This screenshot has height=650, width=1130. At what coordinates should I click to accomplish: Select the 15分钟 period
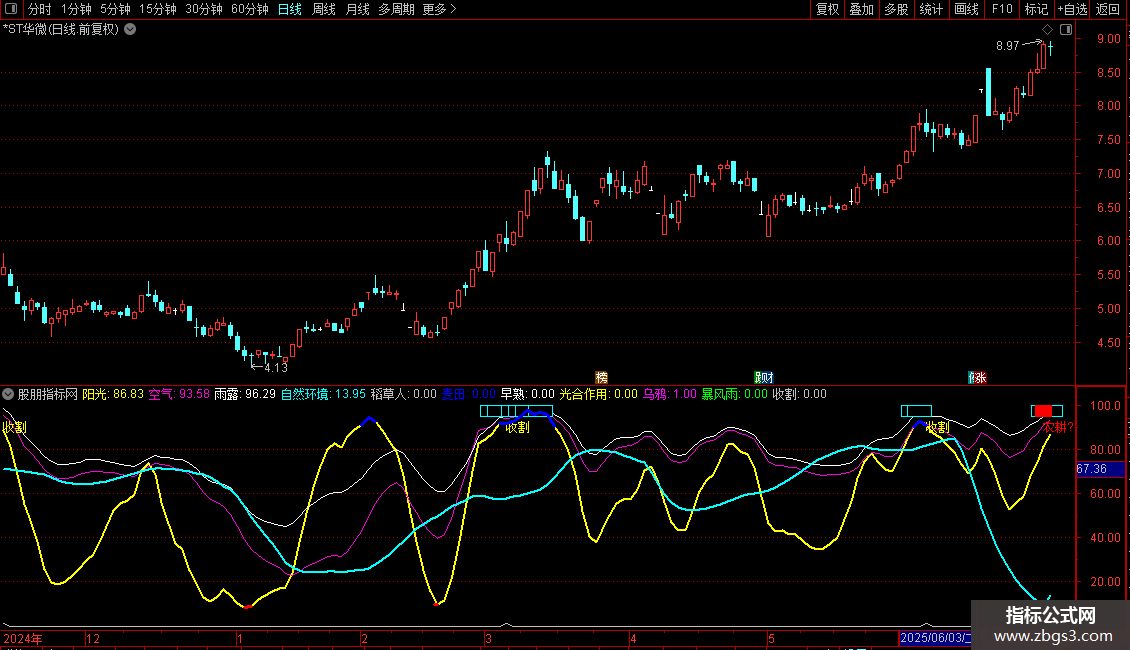click(x=158, y=9)
